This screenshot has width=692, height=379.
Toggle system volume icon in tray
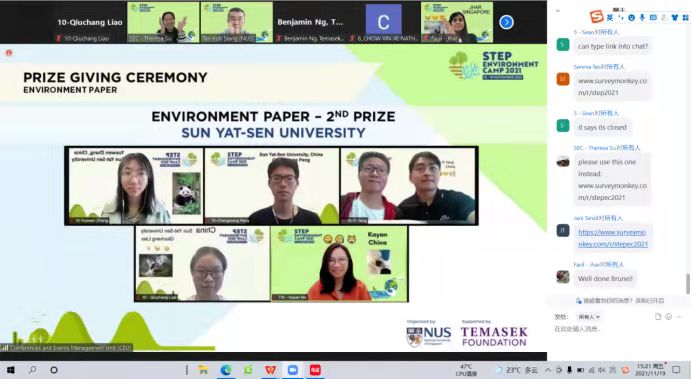[x=602, y=370]
